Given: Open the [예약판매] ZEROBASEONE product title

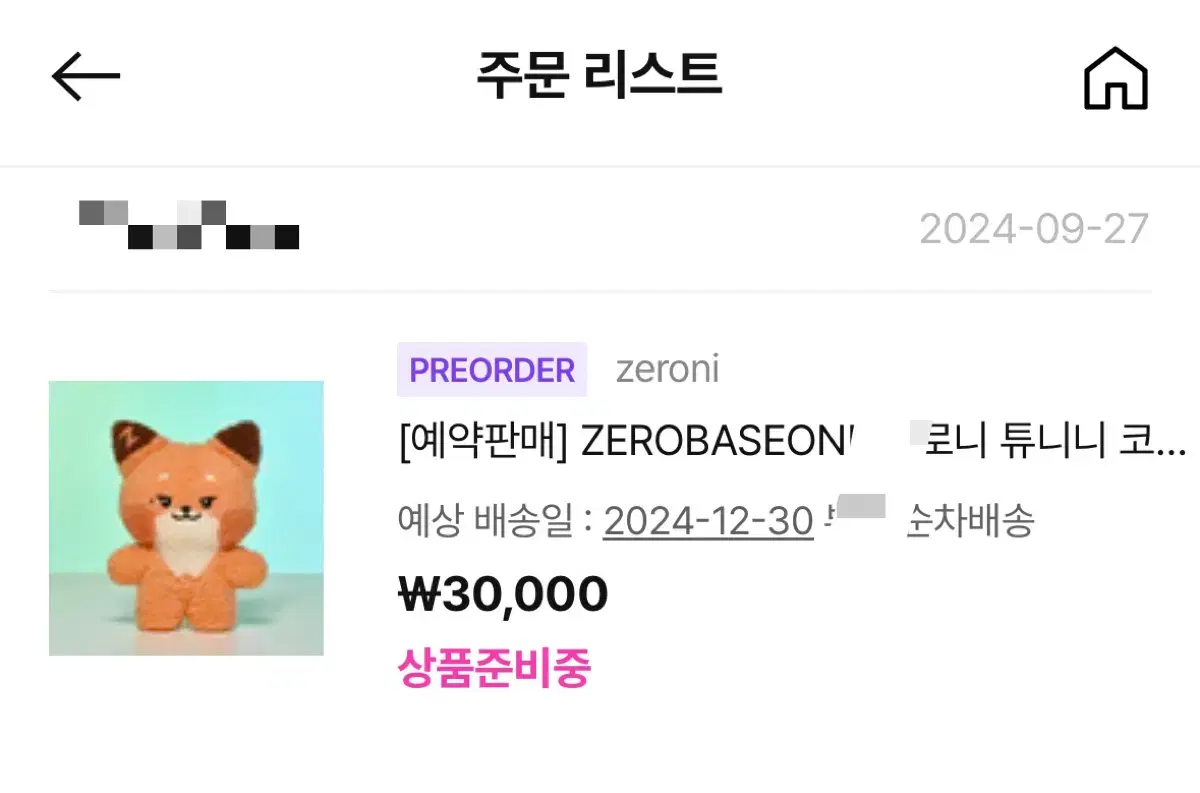Looking at the screenshot, I should (792, 442).
